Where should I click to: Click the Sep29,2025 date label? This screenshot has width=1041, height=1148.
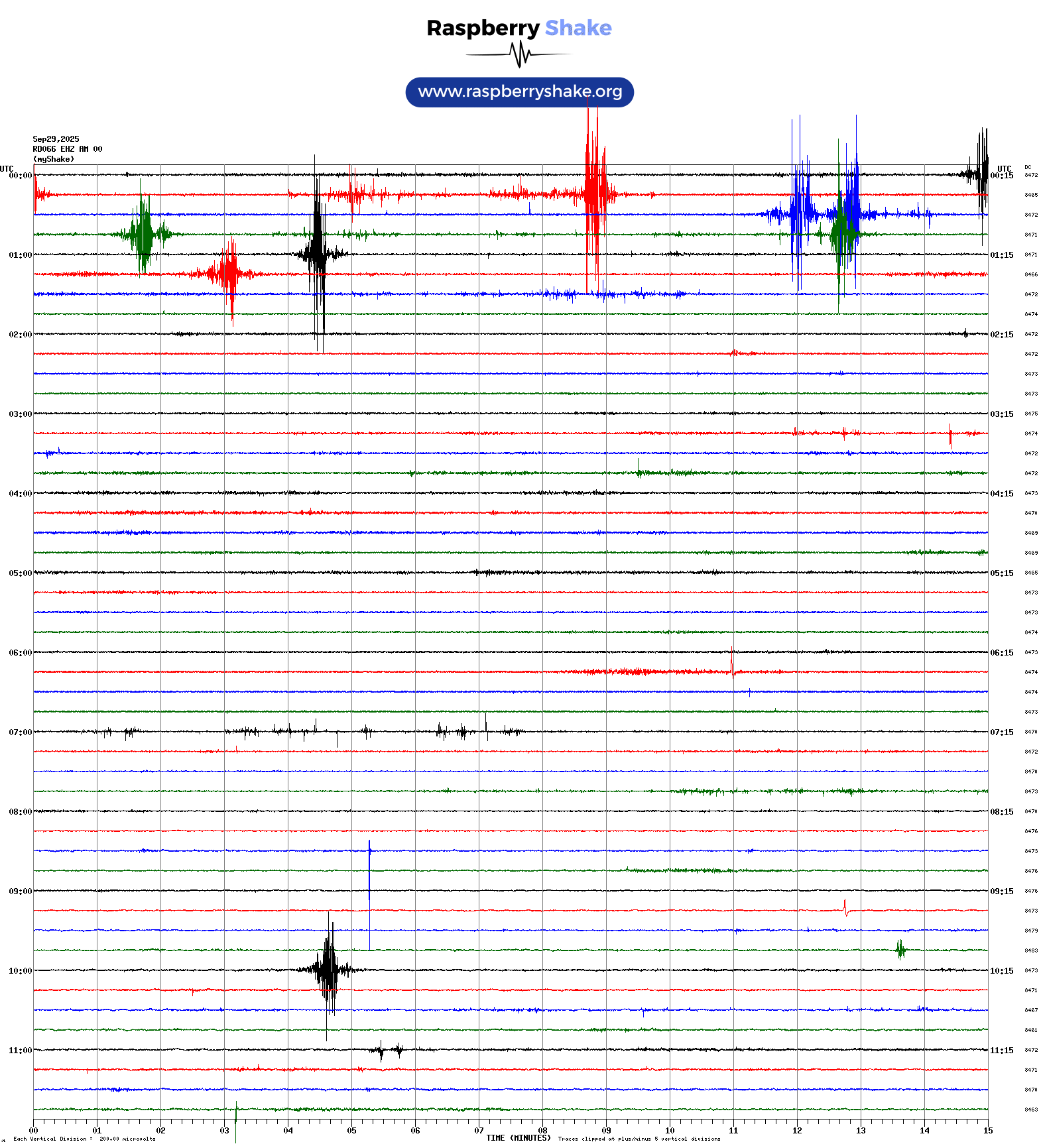click(56, 139)
